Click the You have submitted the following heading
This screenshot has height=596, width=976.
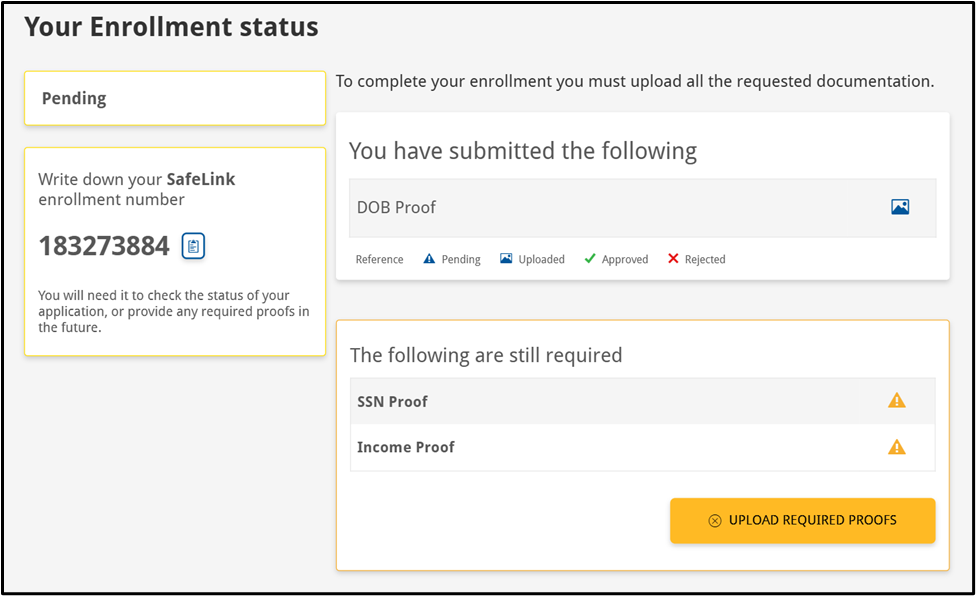522,151
